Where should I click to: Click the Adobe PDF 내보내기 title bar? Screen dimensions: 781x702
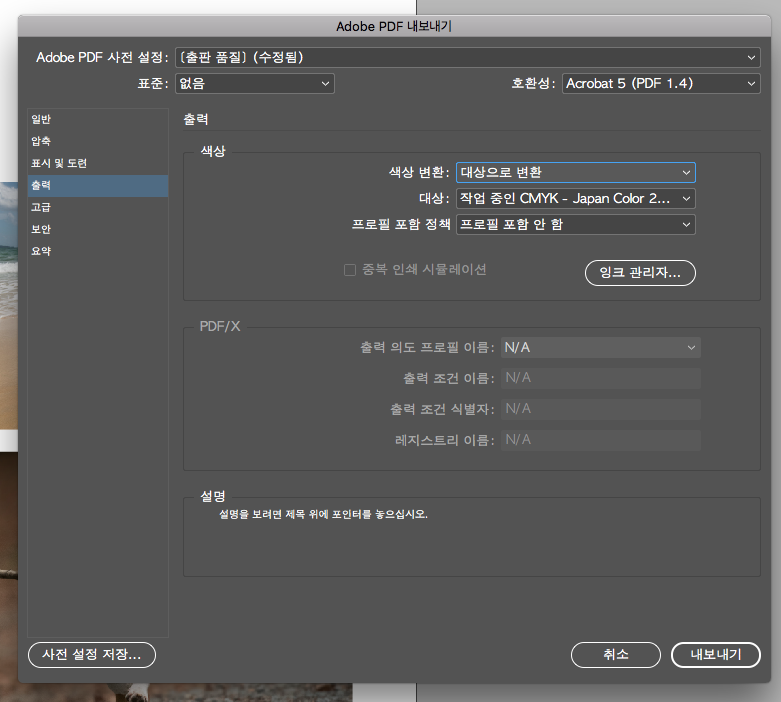(x=394, y=26)
